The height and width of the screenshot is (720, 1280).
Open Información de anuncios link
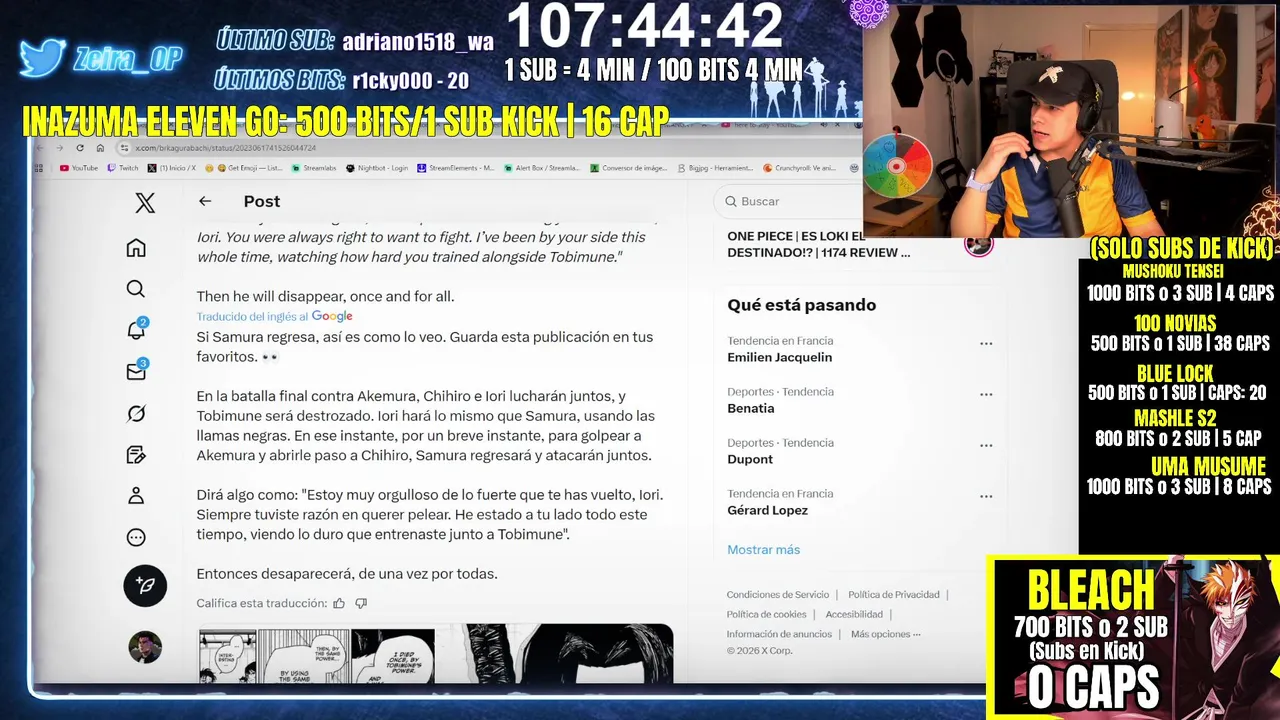[x=779, y=634]
